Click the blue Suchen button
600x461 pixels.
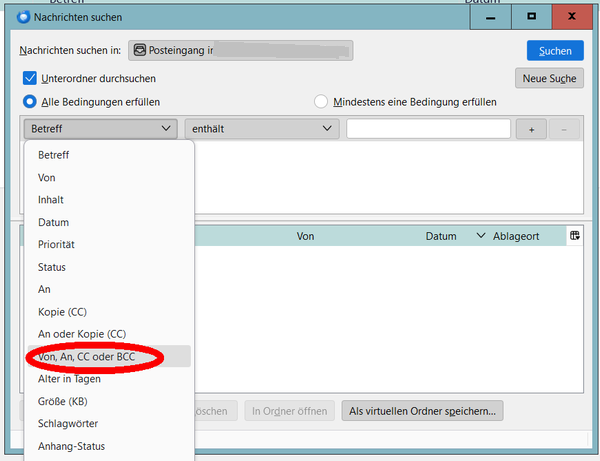pos(555,50)
